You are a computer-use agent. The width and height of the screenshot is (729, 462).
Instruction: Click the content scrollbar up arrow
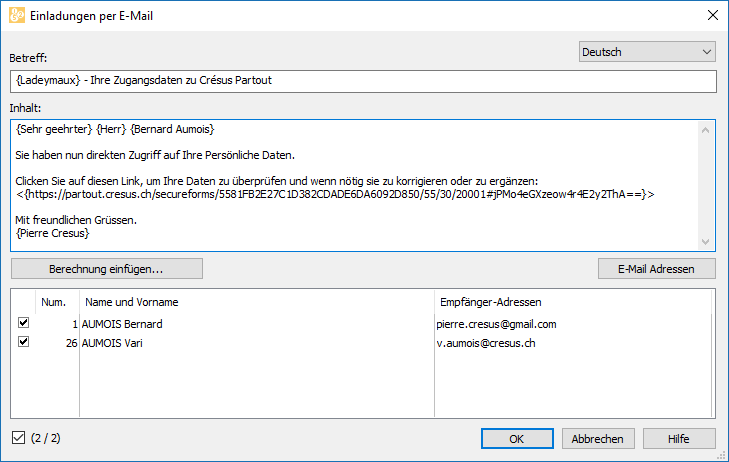point(705,130)
